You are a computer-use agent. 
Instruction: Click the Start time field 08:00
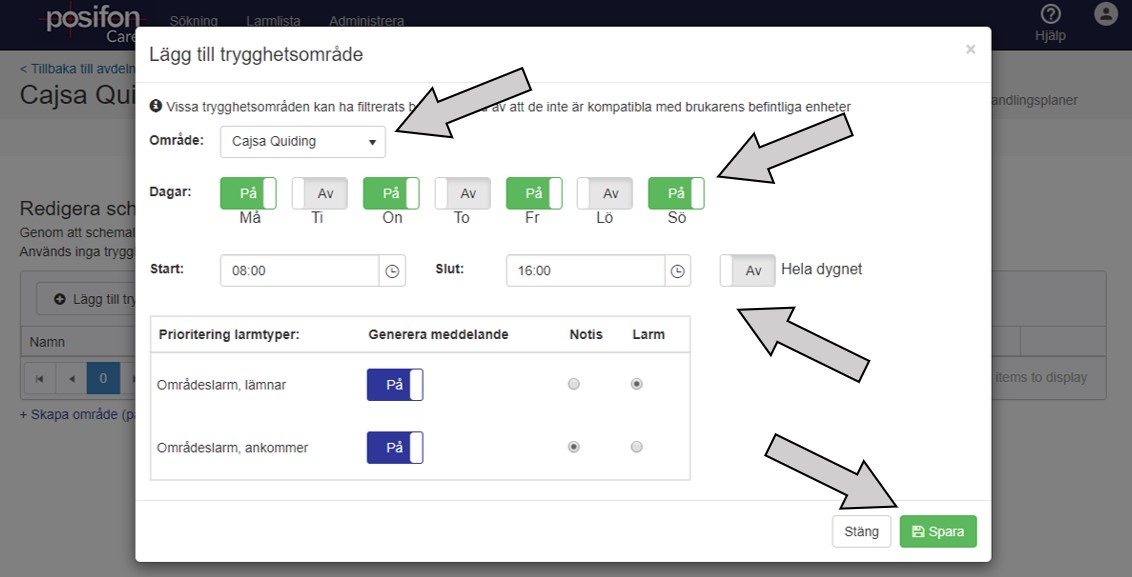click(300, 271)
